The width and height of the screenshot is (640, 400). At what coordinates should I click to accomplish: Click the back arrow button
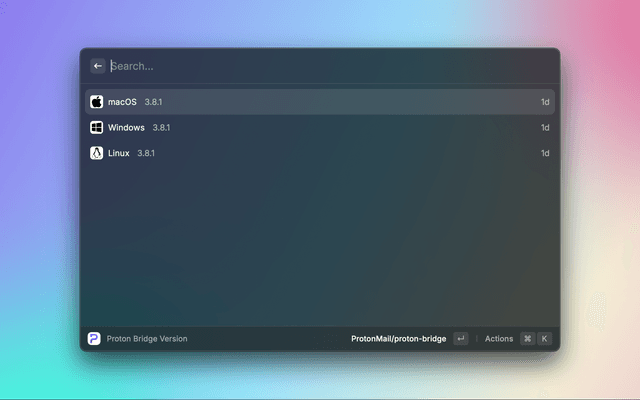(x=98, y=66)
